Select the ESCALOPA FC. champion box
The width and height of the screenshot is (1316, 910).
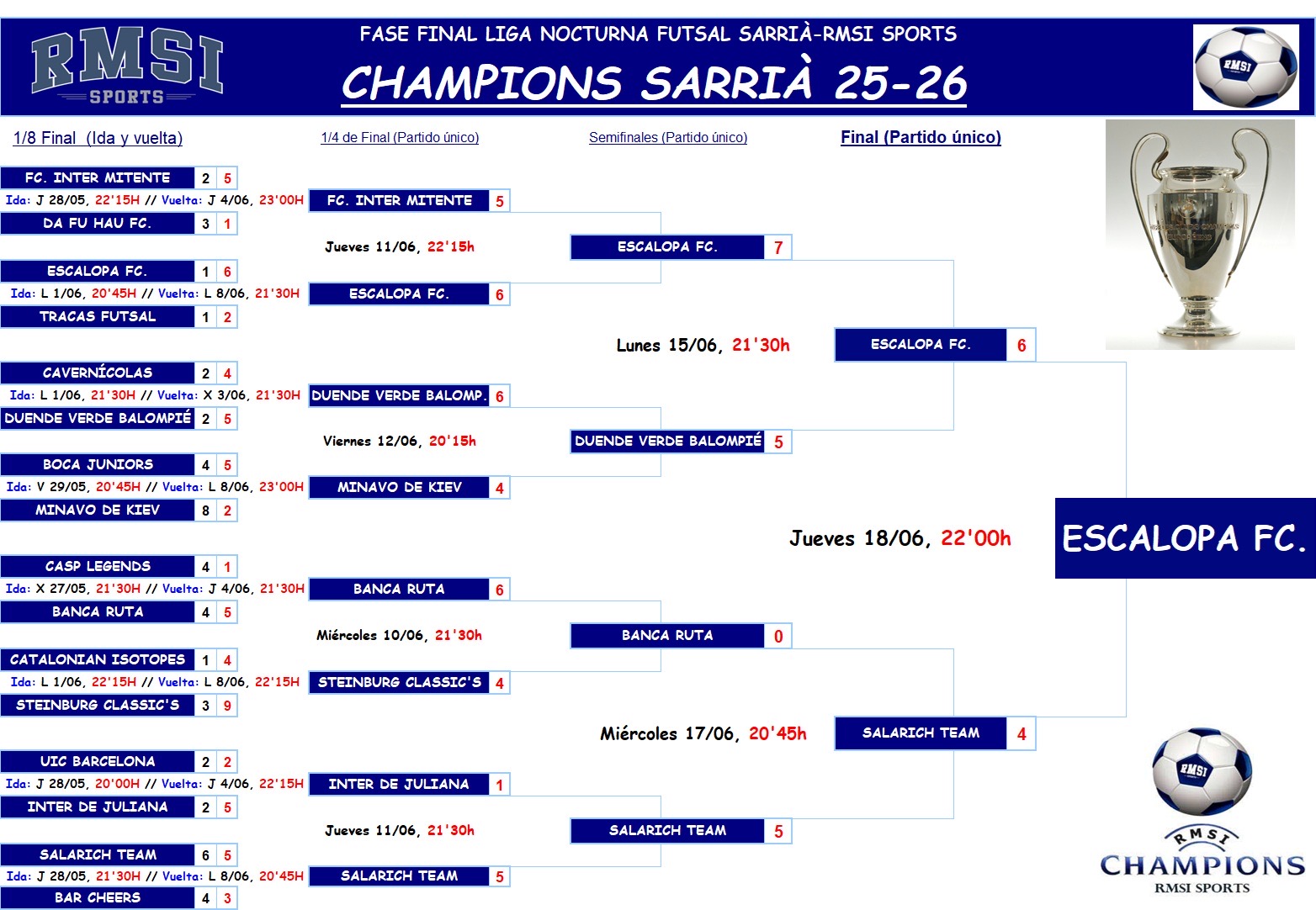1185,538
